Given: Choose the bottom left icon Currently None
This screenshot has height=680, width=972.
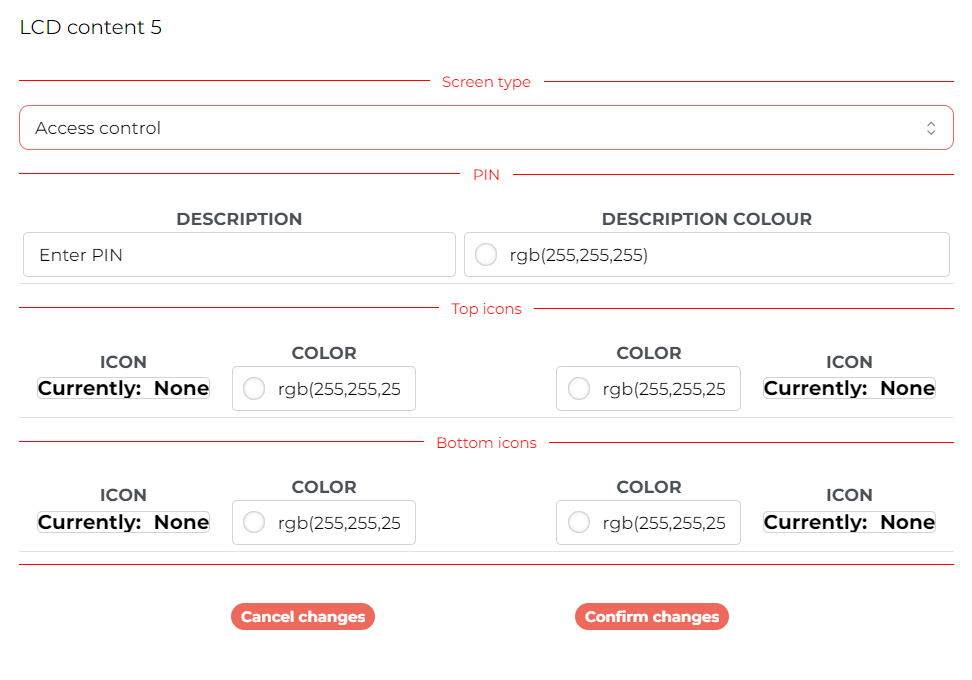Looking at the screenshot, I should (x=123, y=522).
